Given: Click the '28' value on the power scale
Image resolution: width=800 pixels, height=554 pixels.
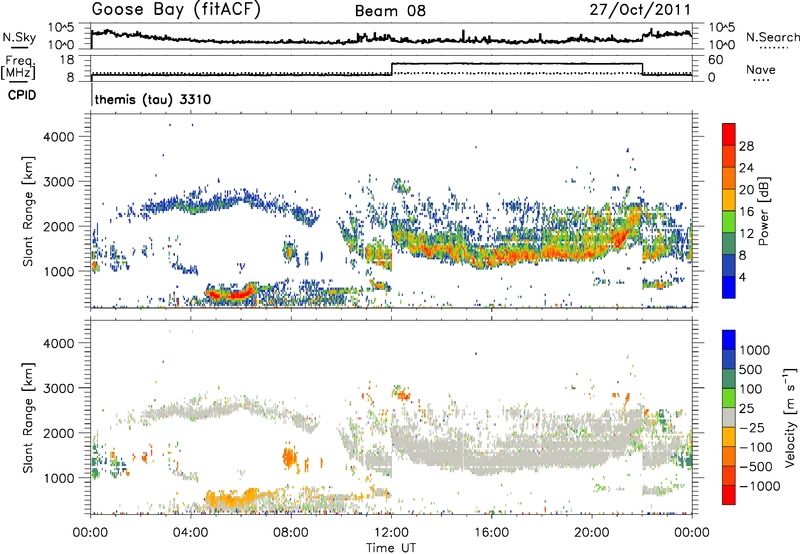Looking at the screenshot, I should pyautogui.click(x=746, y=146).
